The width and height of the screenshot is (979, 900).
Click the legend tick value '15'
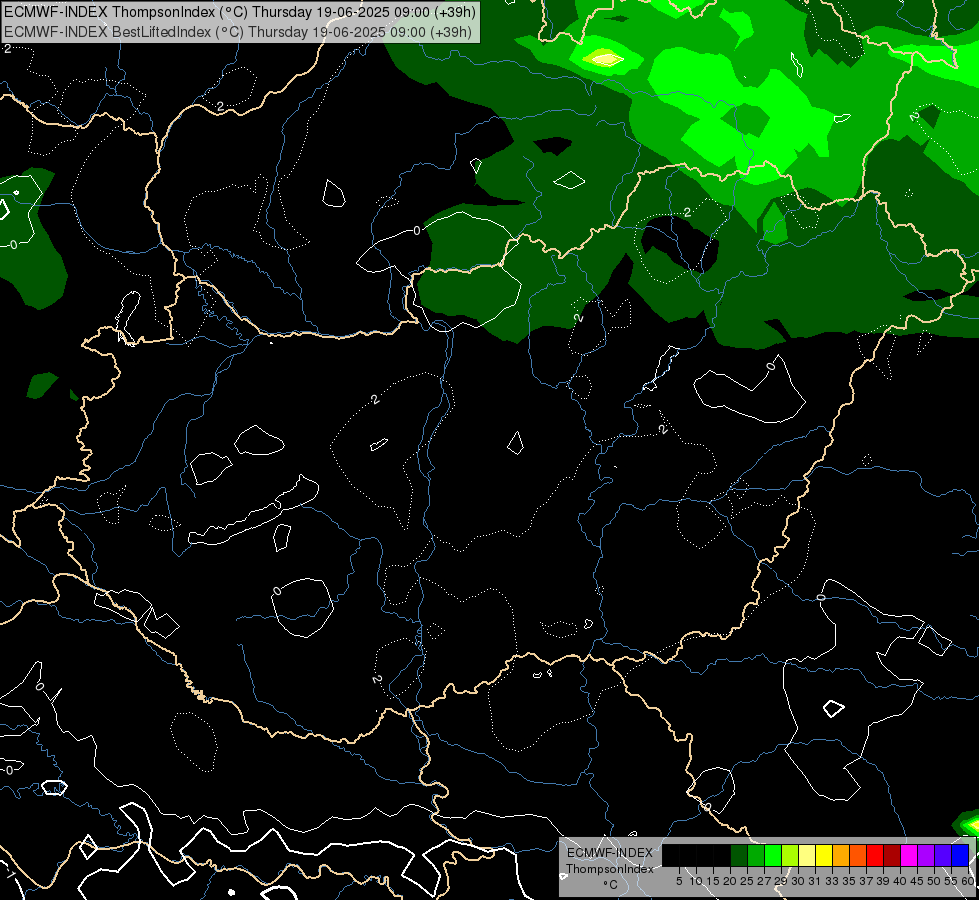[712, 881]
